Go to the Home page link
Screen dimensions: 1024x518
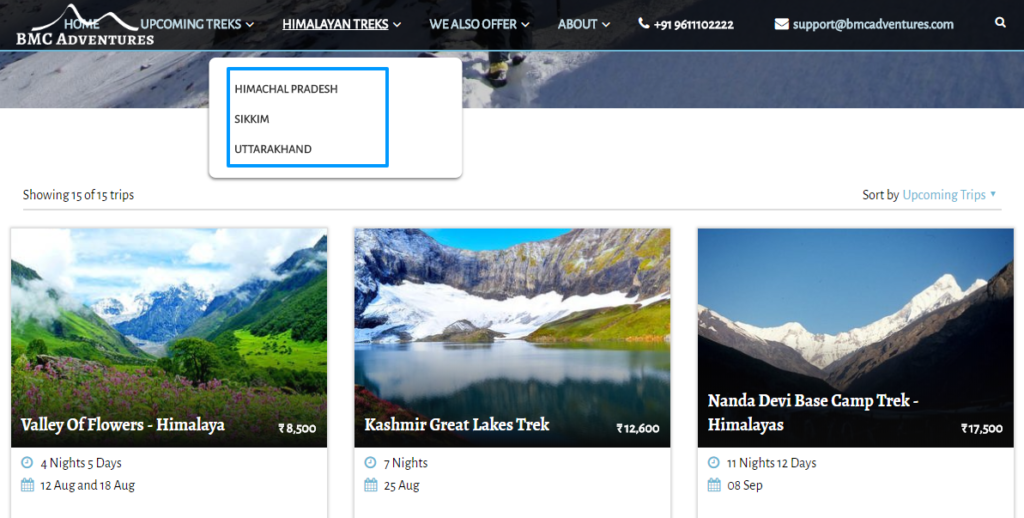82,24
